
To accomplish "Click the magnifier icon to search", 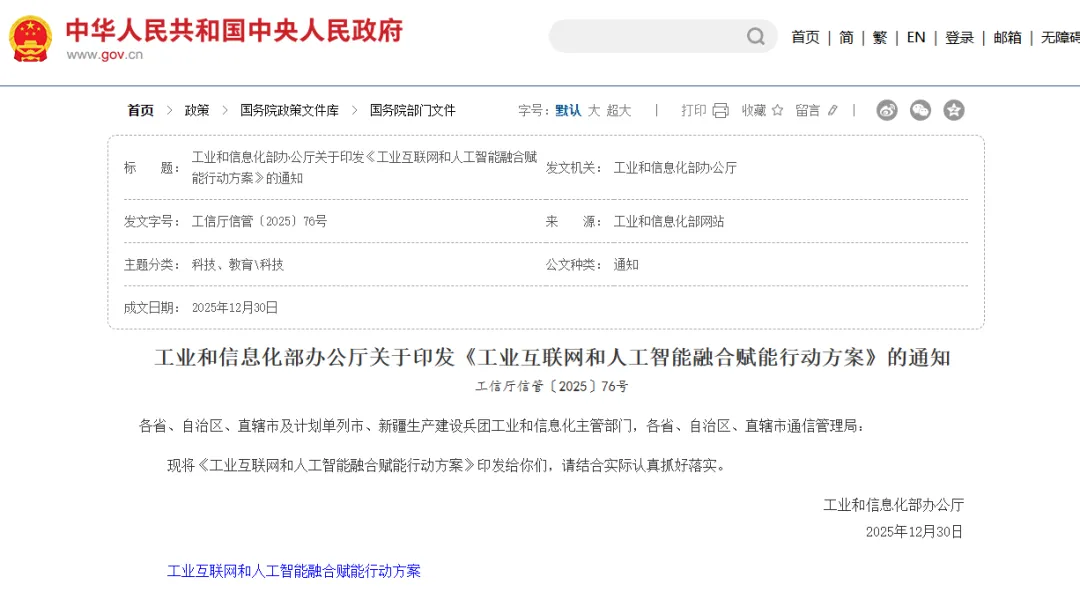I will (x=757, y=35).
